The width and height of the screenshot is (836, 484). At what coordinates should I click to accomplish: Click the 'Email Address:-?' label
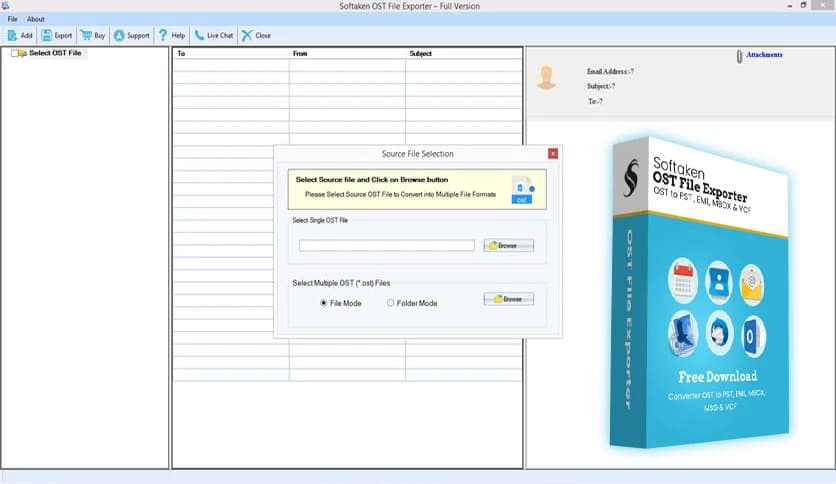coord(610,71)
